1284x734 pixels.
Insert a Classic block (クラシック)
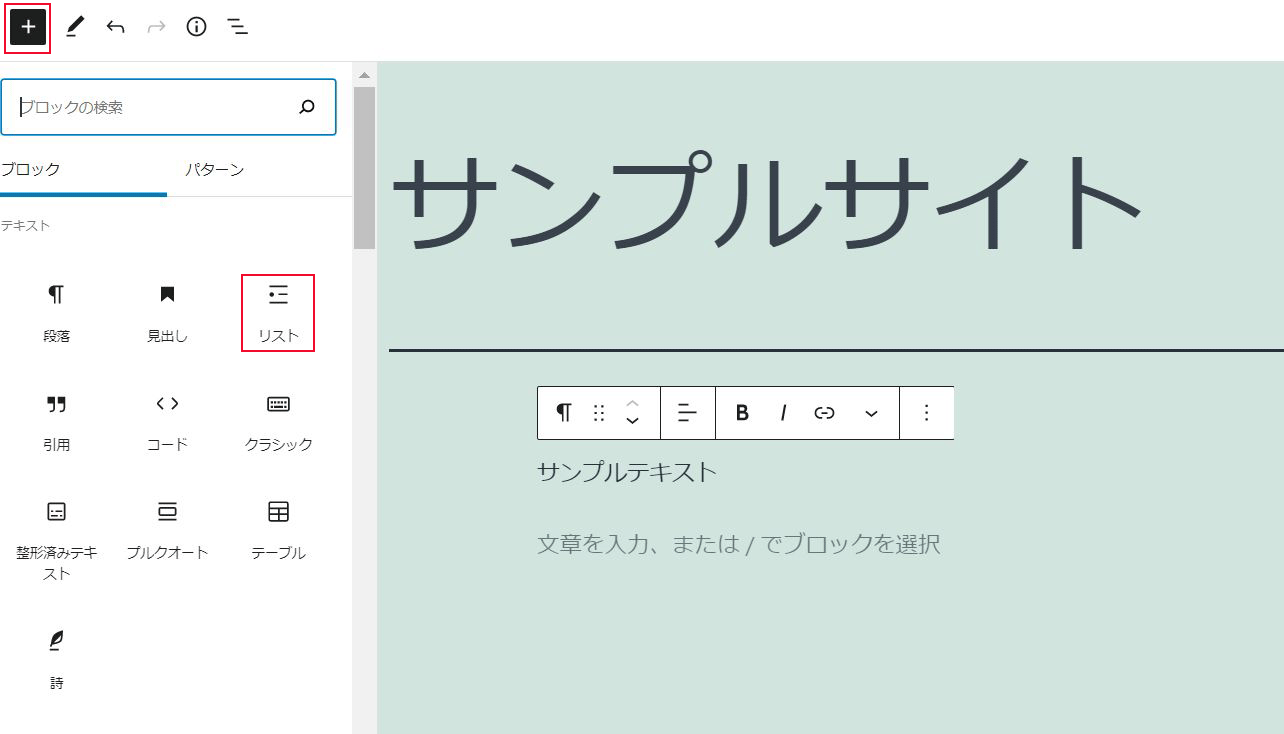pos(278,421)
